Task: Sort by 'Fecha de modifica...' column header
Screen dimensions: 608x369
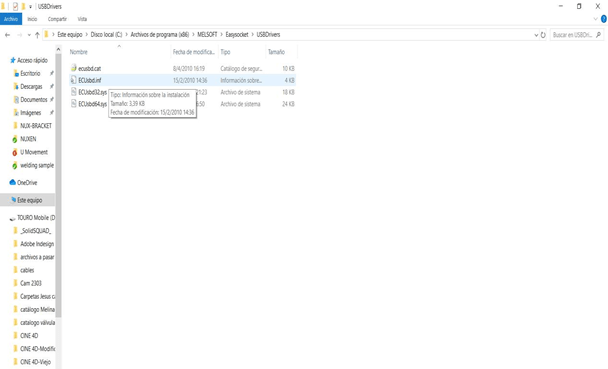Action: (x=193, y=52)
